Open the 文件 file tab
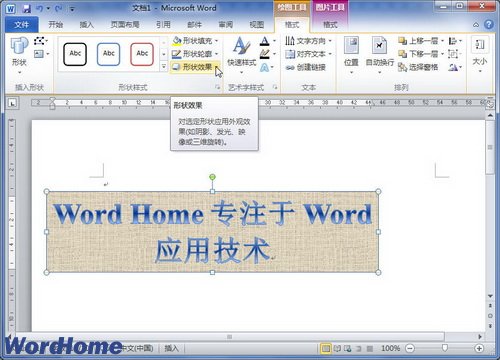The image size is (500, 360). point(21,25)
